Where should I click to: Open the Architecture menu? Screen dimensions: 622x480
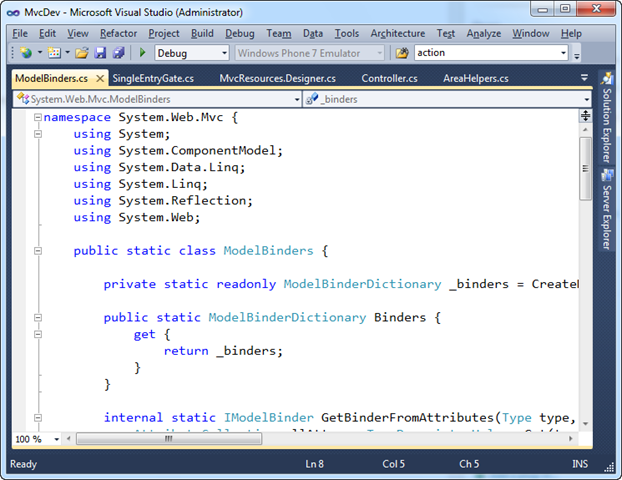(397, 34)
